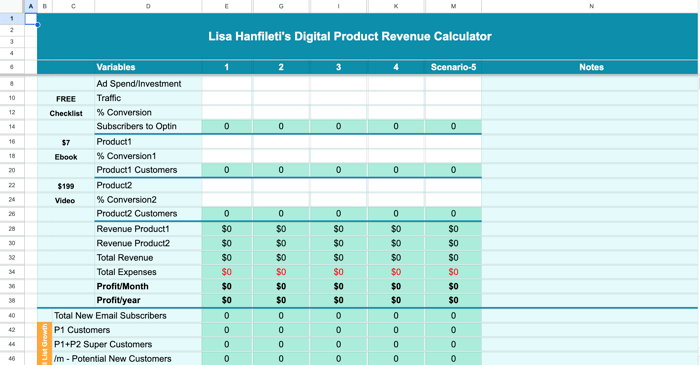Select the 'Checklist' label cell
The height and width of the screenshot is (365, 700).
point(66,113)
